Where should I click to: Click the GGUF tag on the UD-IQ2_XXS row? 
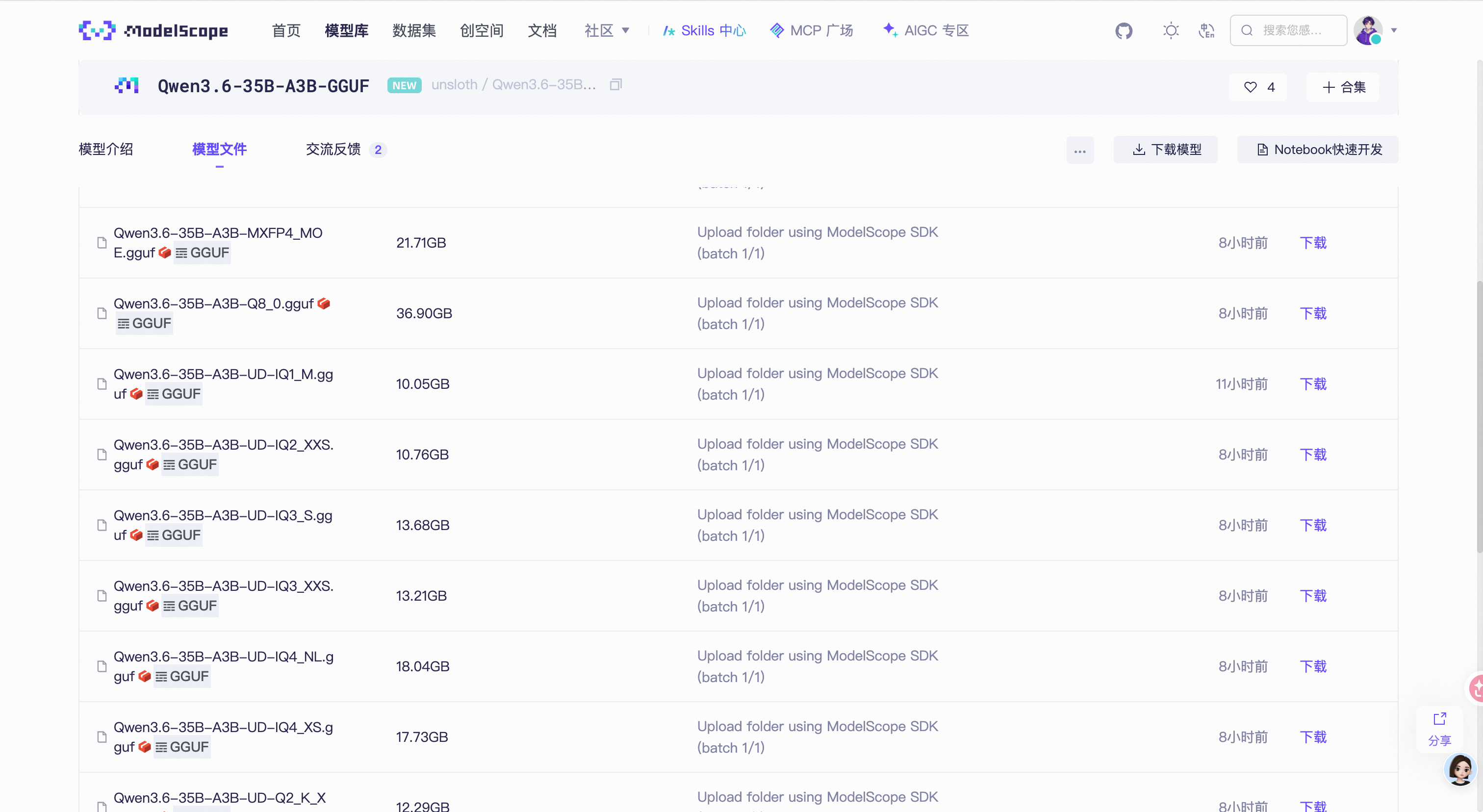[x=189, y=465]
